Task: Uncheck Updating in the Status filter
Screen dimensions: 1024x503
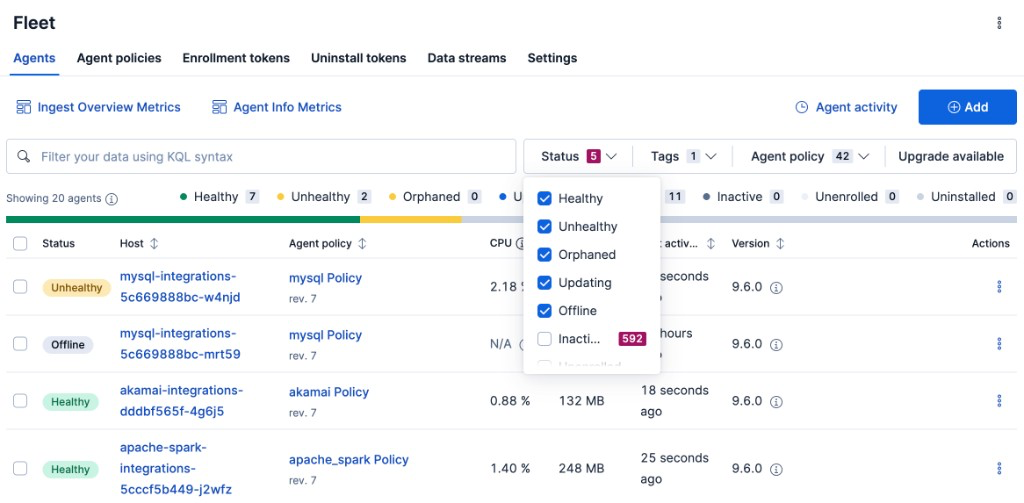Action: [544, 283]
